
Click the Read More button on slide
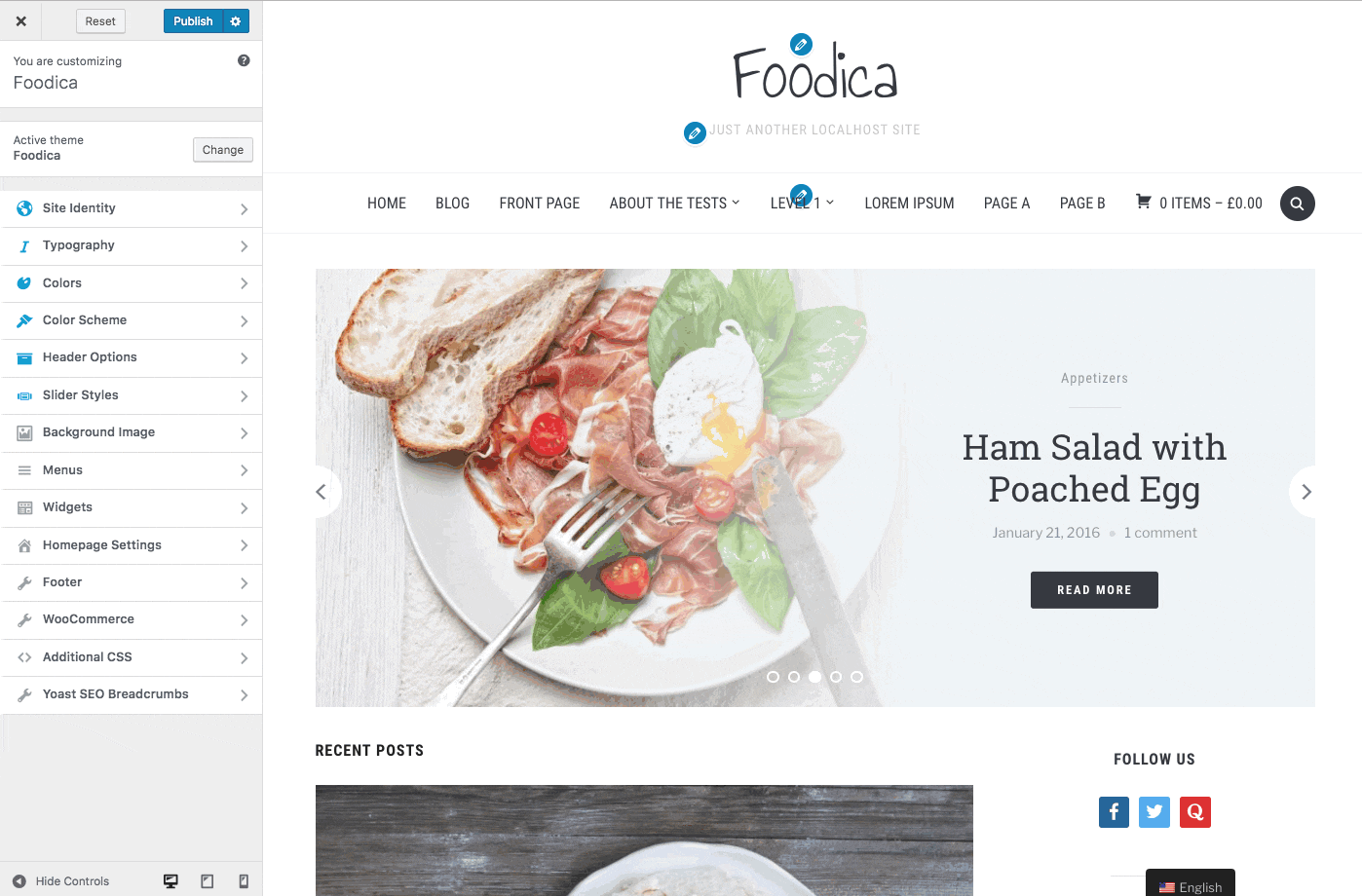tap(1094, 590)
